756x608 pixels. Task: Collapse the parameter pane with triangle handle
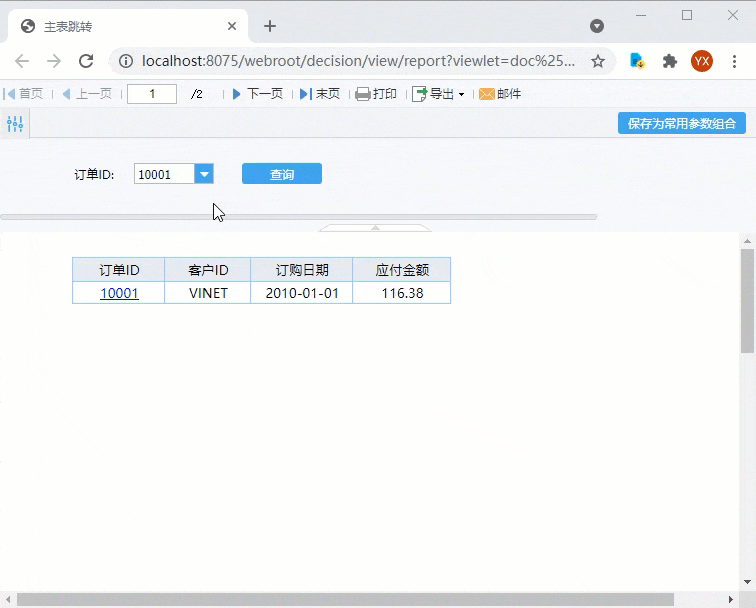(x=375, y=228)
